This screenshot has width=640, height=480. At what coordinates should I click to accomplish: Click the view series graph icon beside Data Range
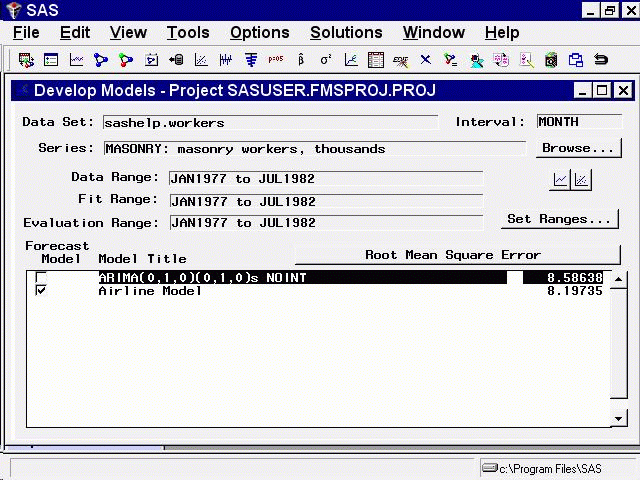click(561, 180)
